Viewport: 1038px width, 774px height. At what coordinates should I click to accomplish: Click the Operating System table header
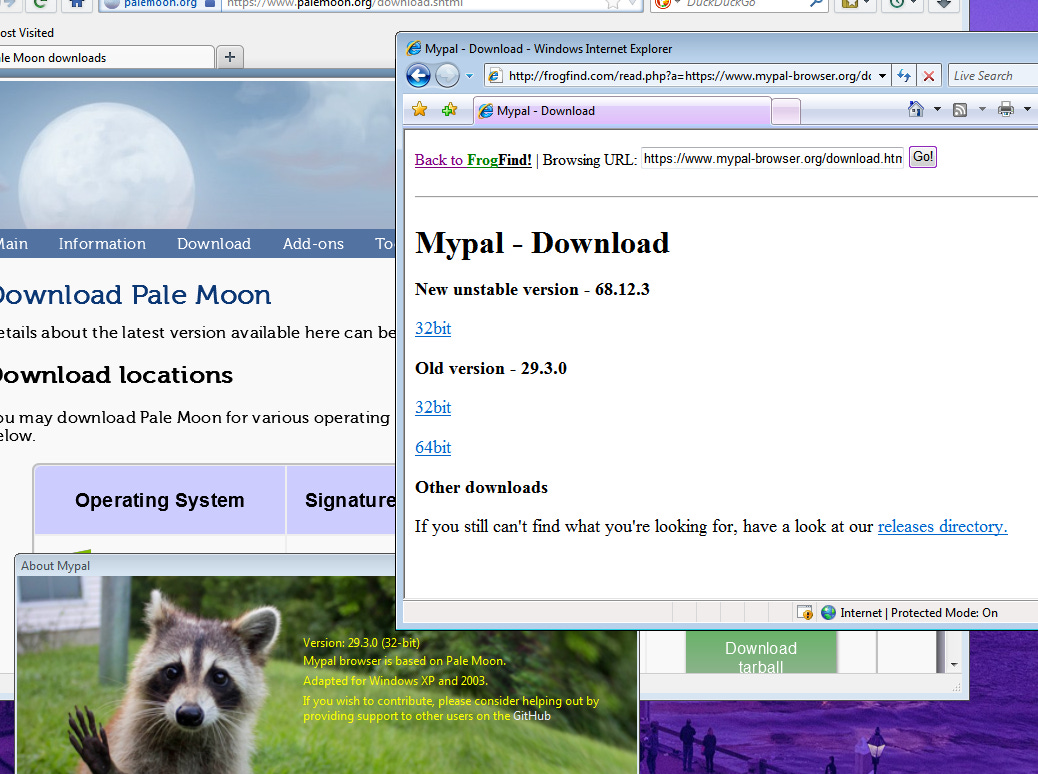point(160,500)
